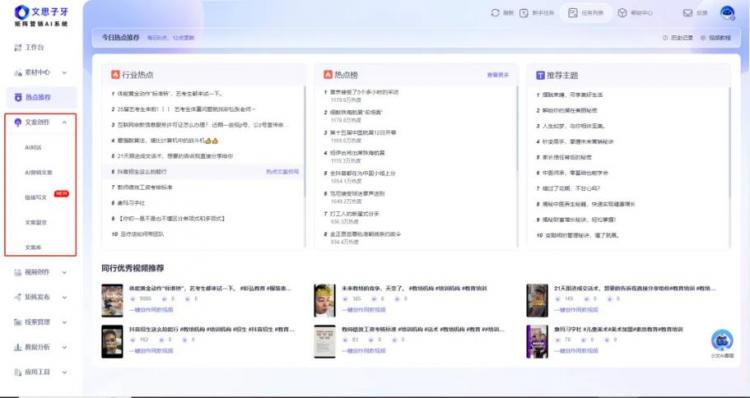The image size is (750, 398).
Task: Click the 线索管理 sidebar icon
Action: point(18,322)
